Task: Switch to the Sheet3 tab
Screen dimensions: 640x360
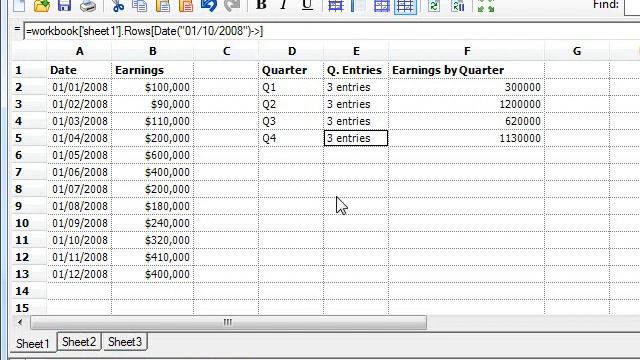Action: click(125, 342)
